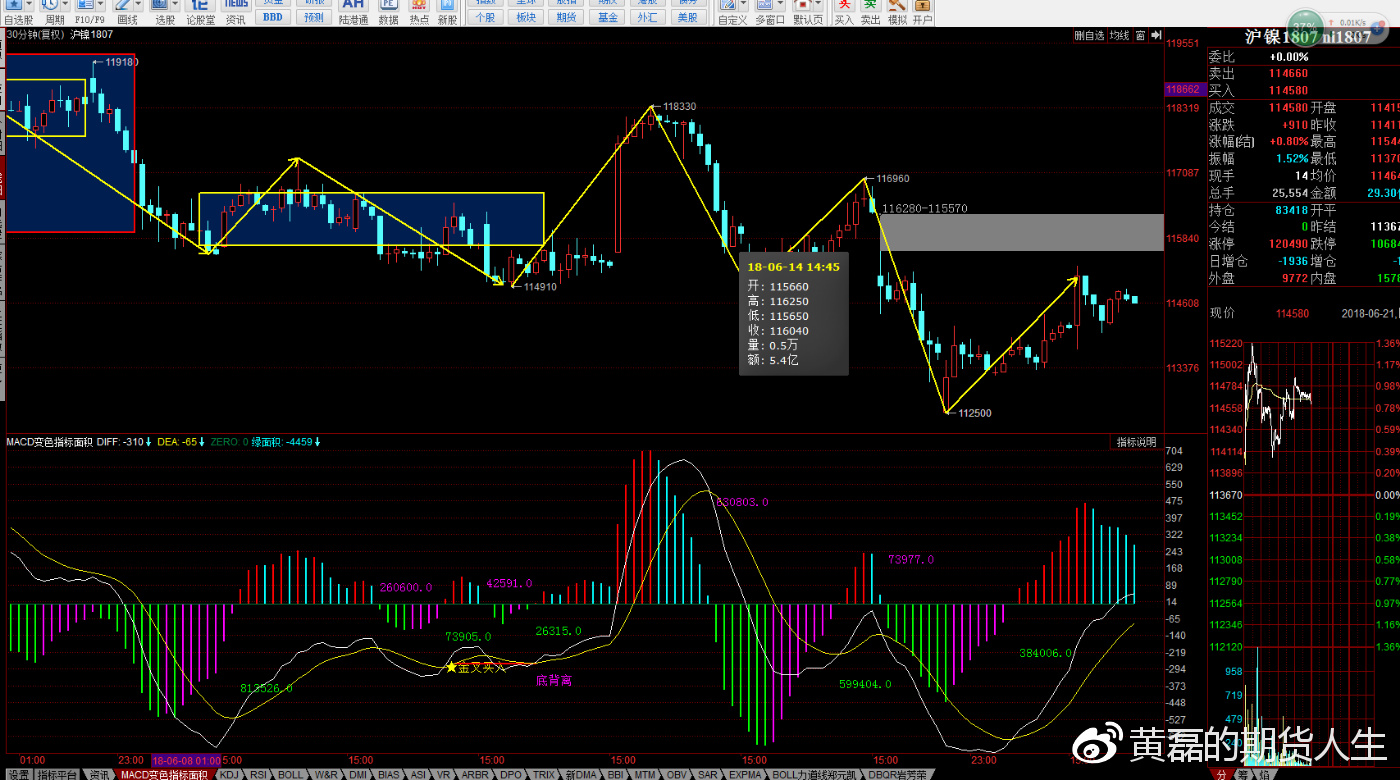The width and height of the screenshot is (1400, 780).
Task: Click the 自定义 custom layout icon
Action: coord(729,6)
